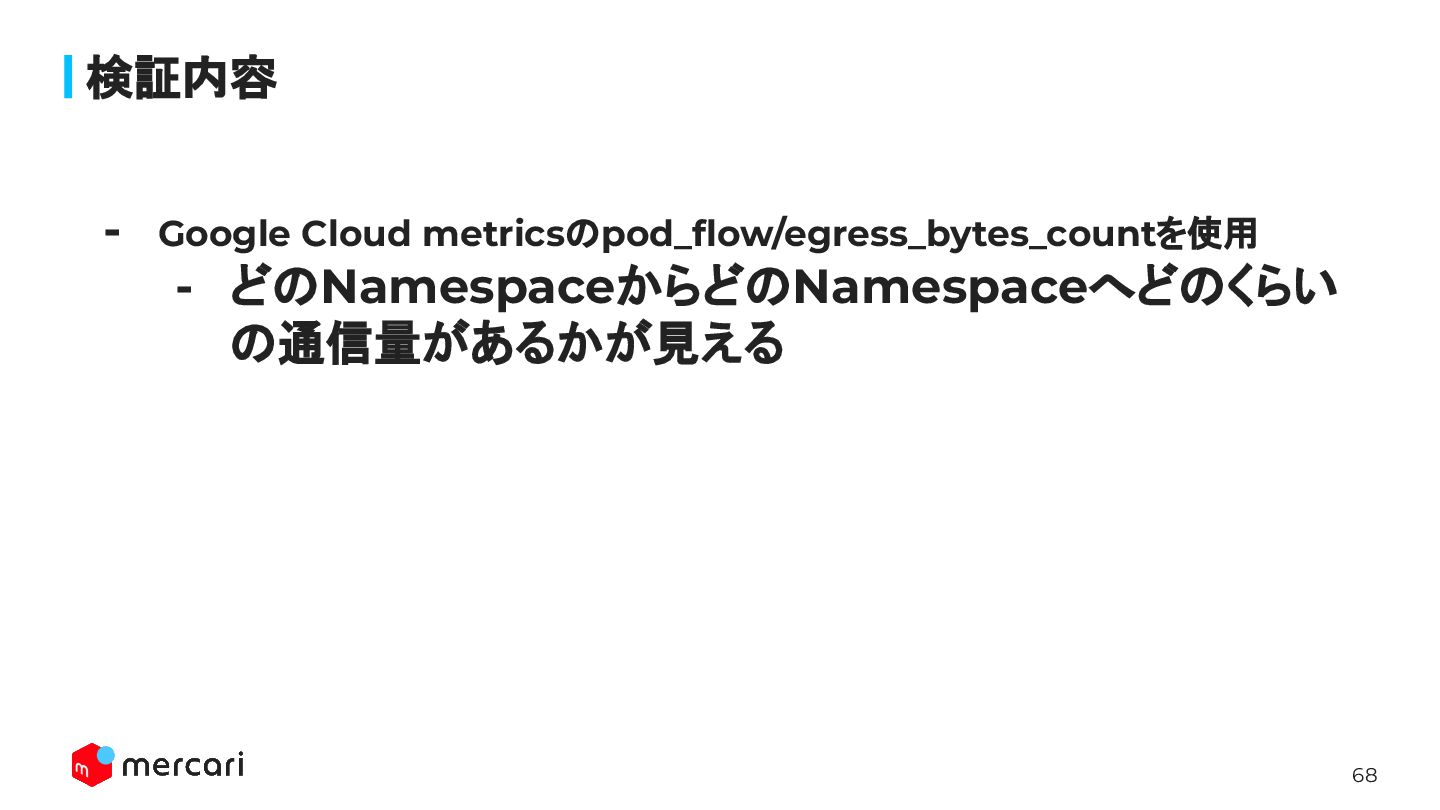Screen dimensions: 1440x810
Task: Click the page number 68
Action: 1364,775
